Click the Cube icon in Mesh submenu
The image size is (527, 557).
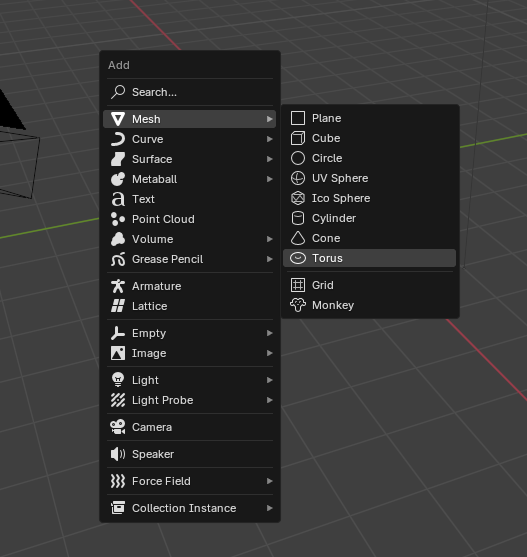[x=298, y=138]
